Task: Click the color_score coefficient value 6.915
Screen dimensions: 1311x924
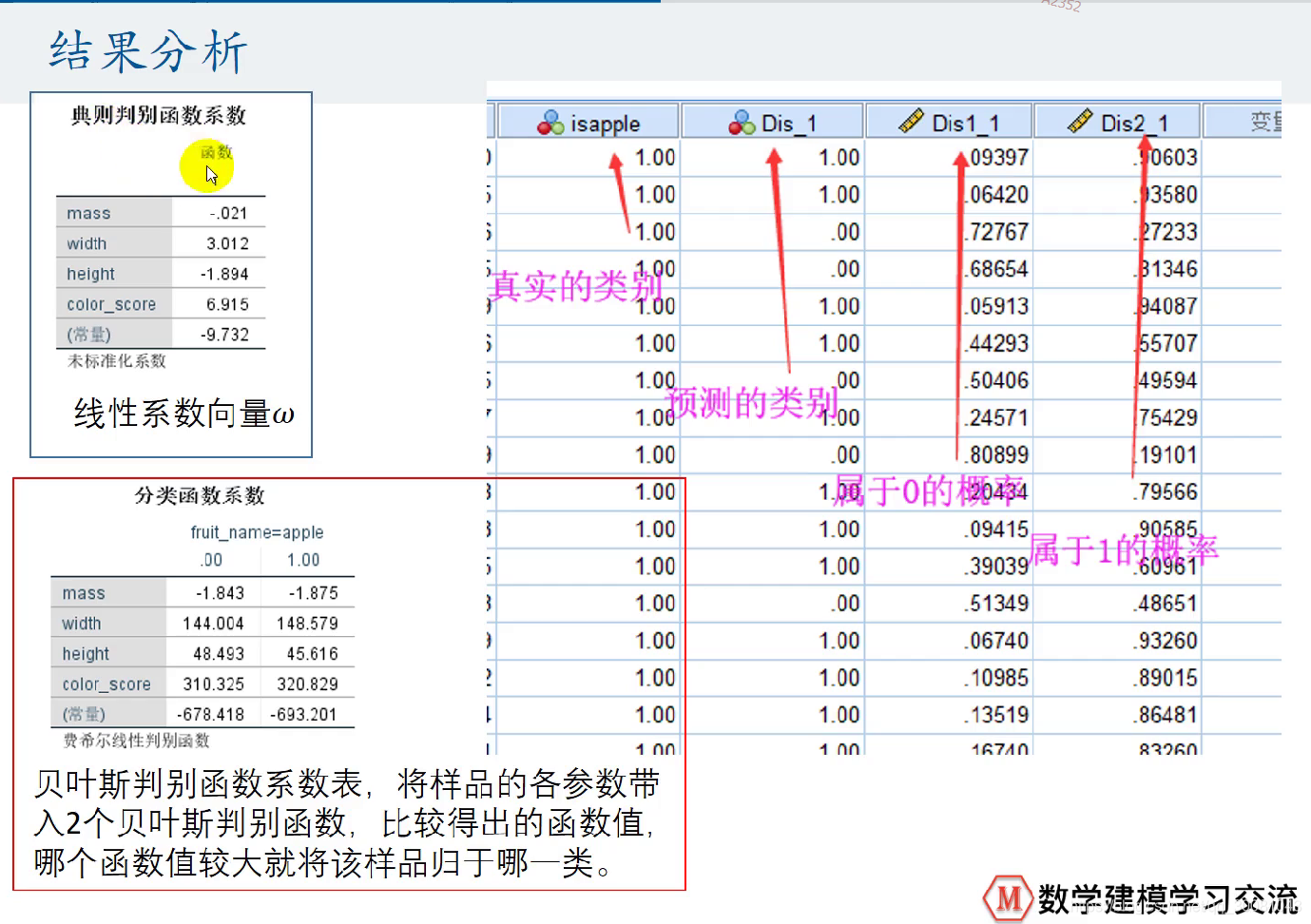Action: tap(228, 304)
